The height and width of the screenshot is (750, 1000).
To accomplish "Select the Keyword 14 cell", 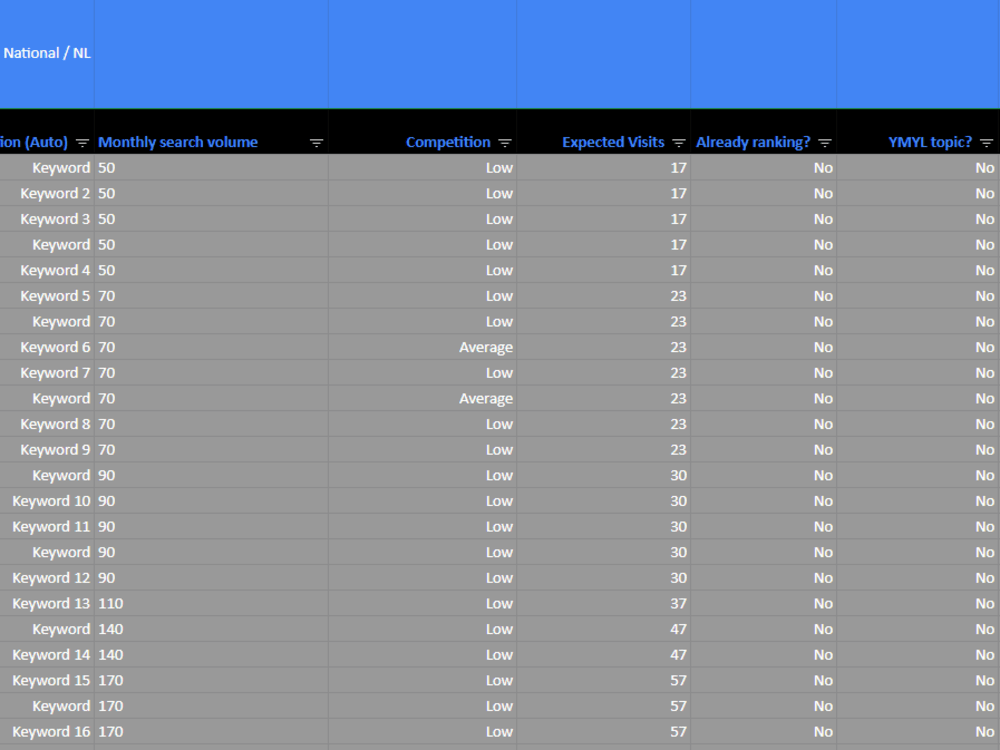I will point(47,654).
